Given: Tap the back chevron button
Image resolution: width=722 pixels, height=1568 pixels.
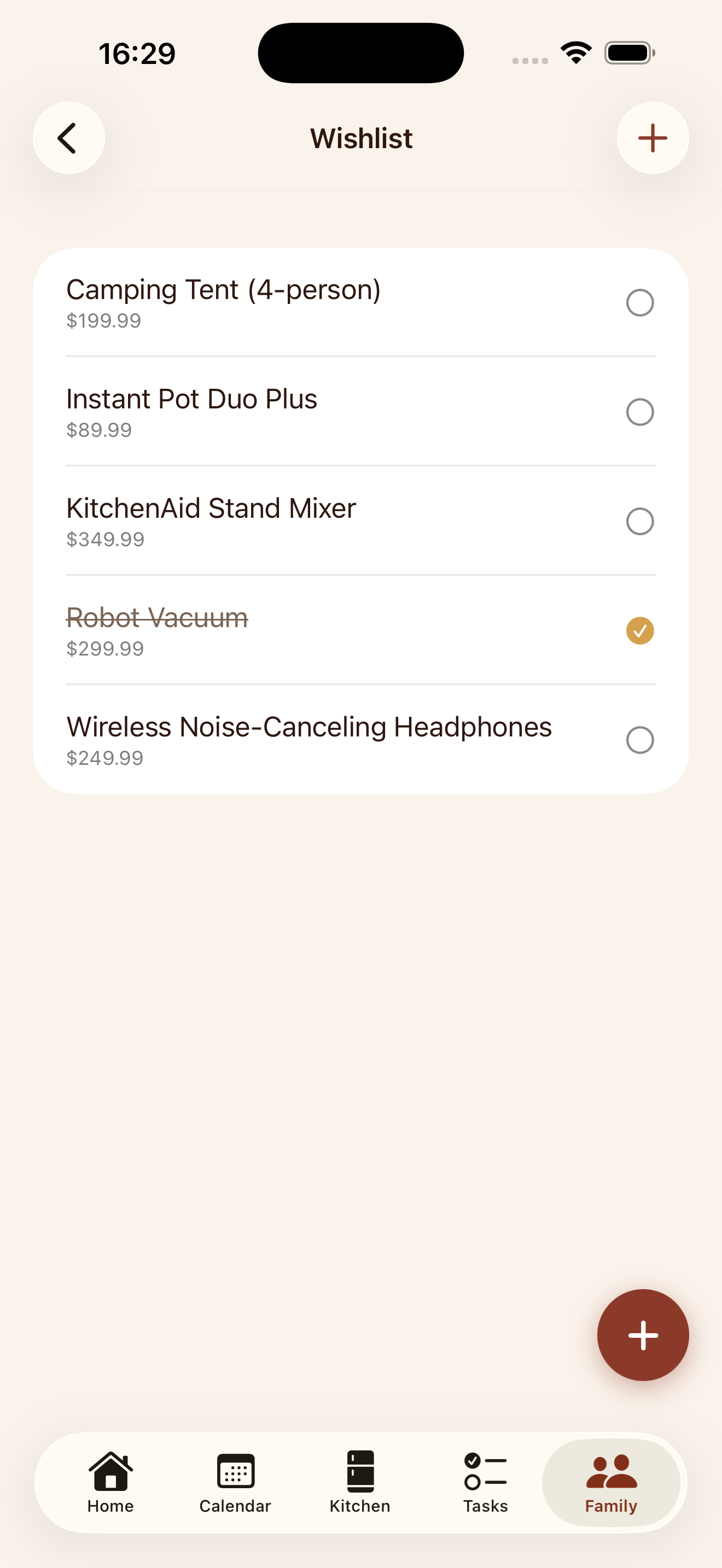Looking at the screenshot, I should [x=68, y=138].
